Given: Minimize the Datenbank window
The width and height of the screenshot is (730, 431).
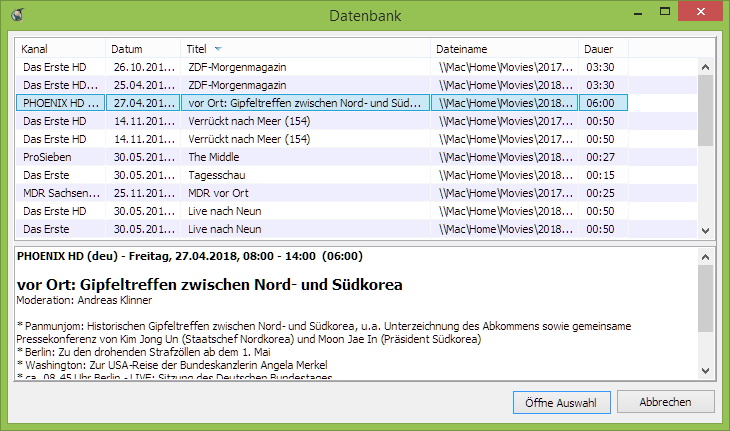Looking at the screenshot, I should click(626, 13).
